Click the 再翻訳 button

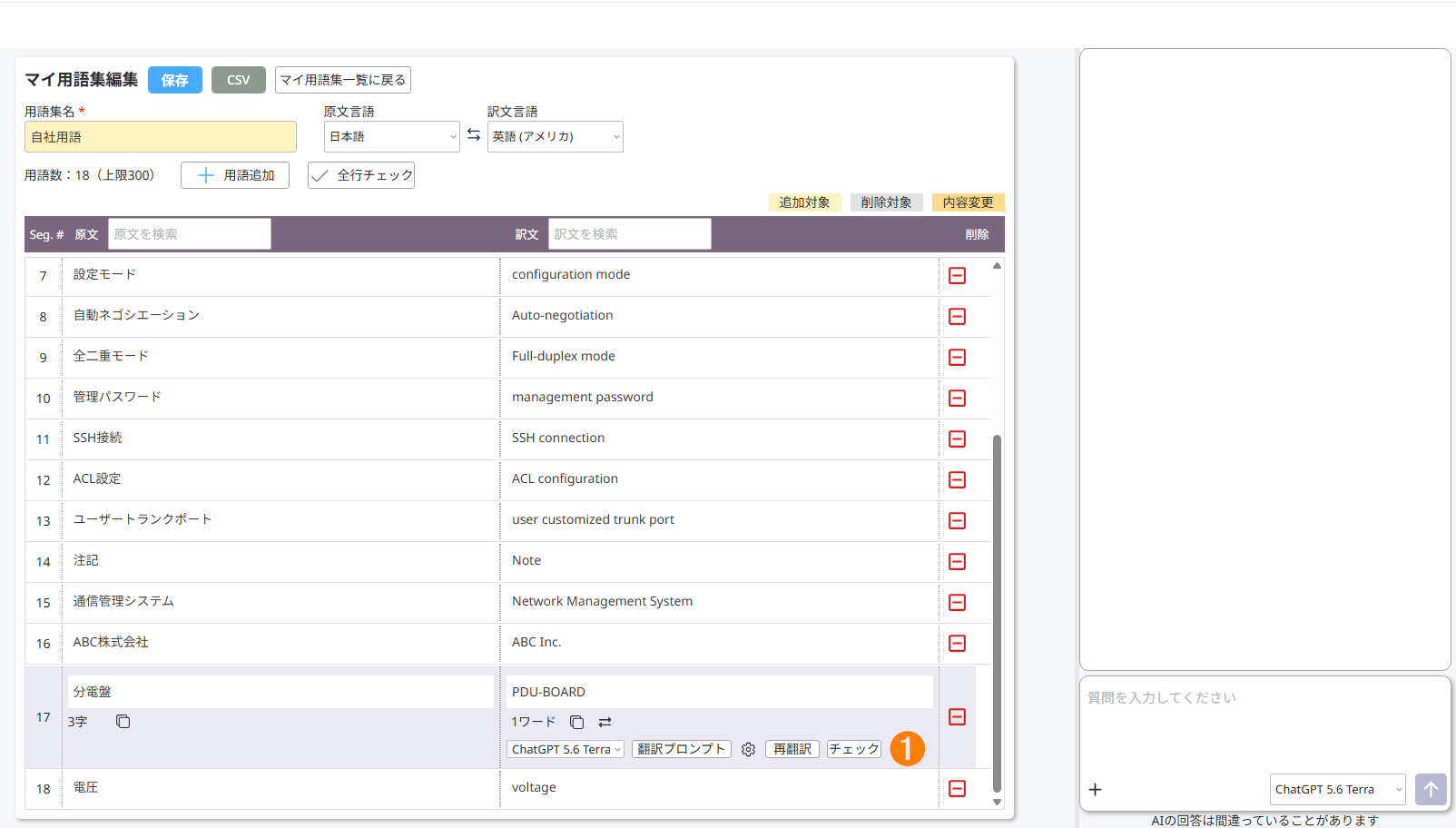(792, 749)
